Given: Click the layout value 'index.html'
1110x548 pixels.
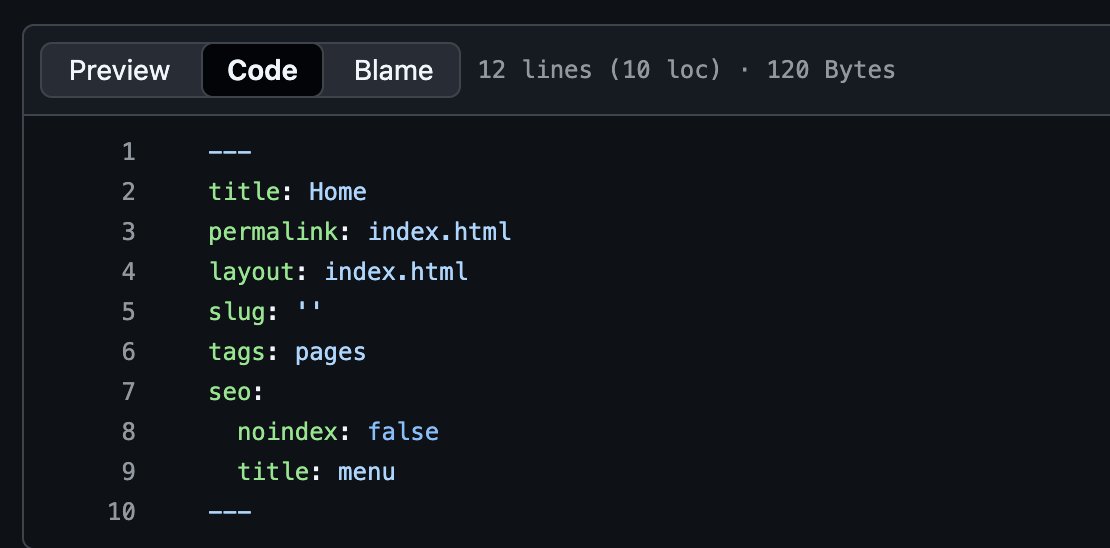Looking at the screenshot, I should click(396, 272).
